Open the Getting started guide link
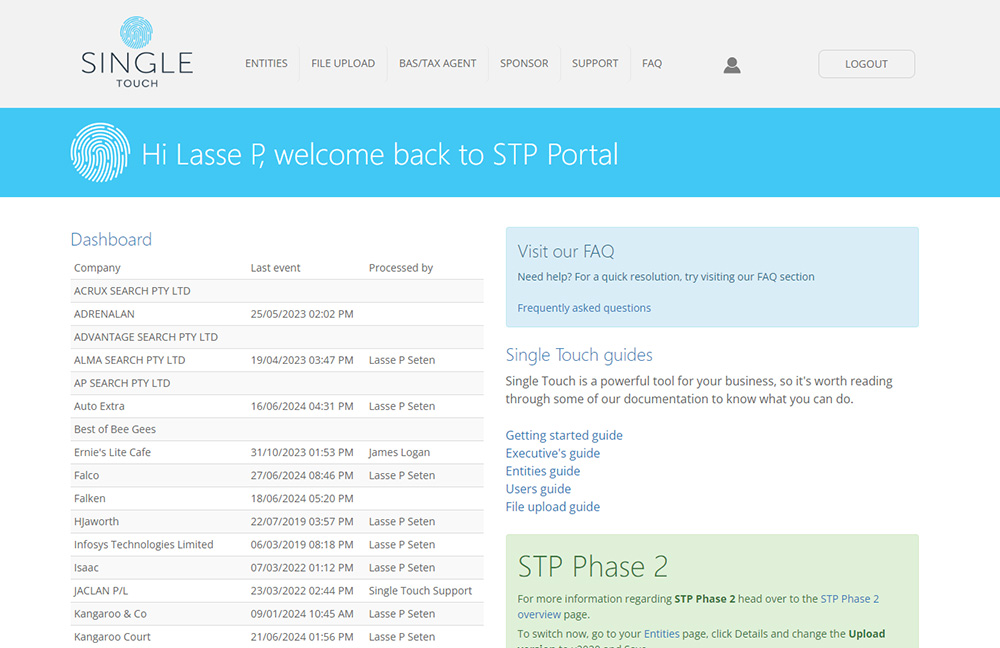This screenshot has height=648, width=1000. pyautogui.click(x=564, y=435)
